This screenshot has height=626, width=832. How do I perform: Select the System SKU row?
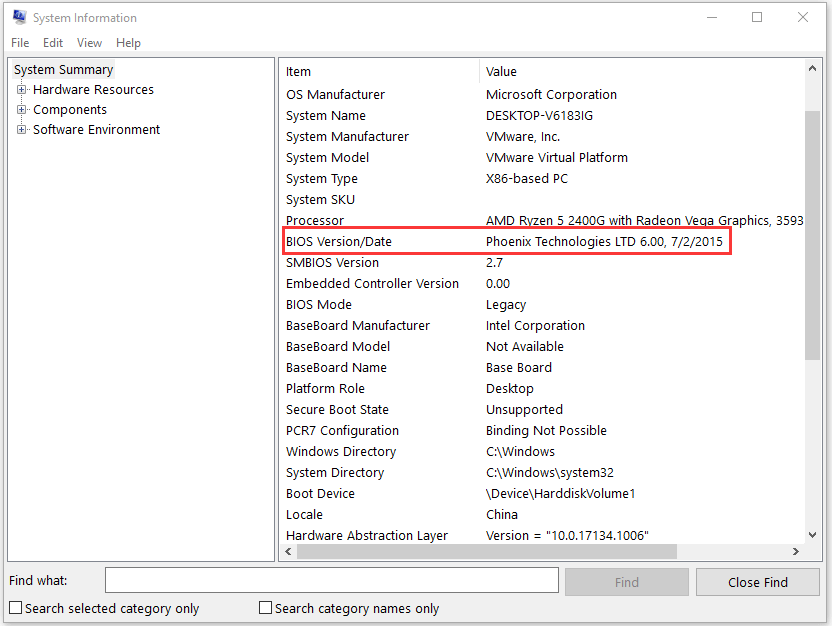[542, 200]
